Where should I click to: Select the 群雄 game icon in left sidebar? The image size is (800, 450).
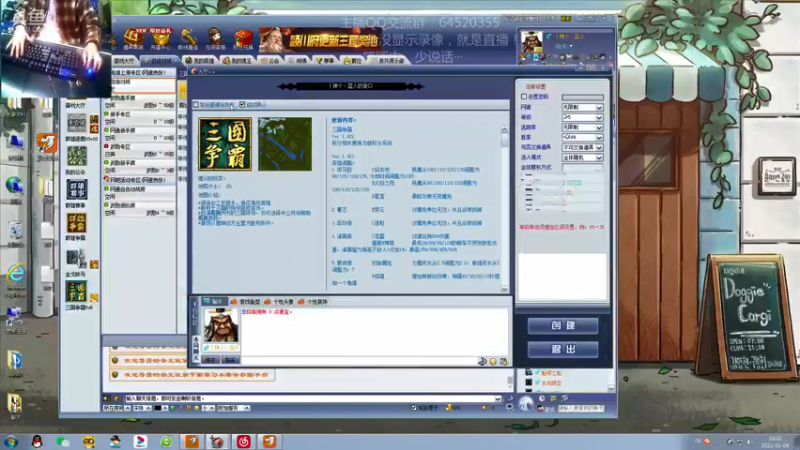(x=77, y=190)
